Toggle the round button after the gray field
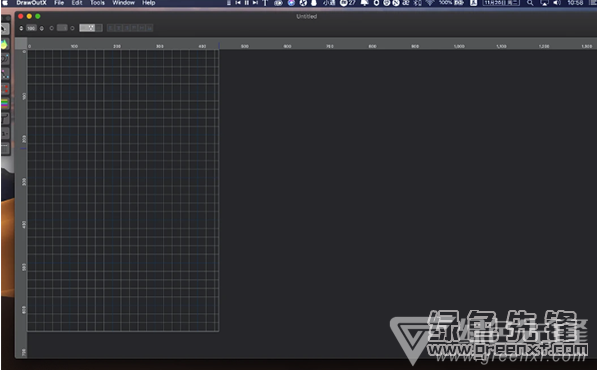This screenshot has width=597, height=370. [x=72, y=28]
